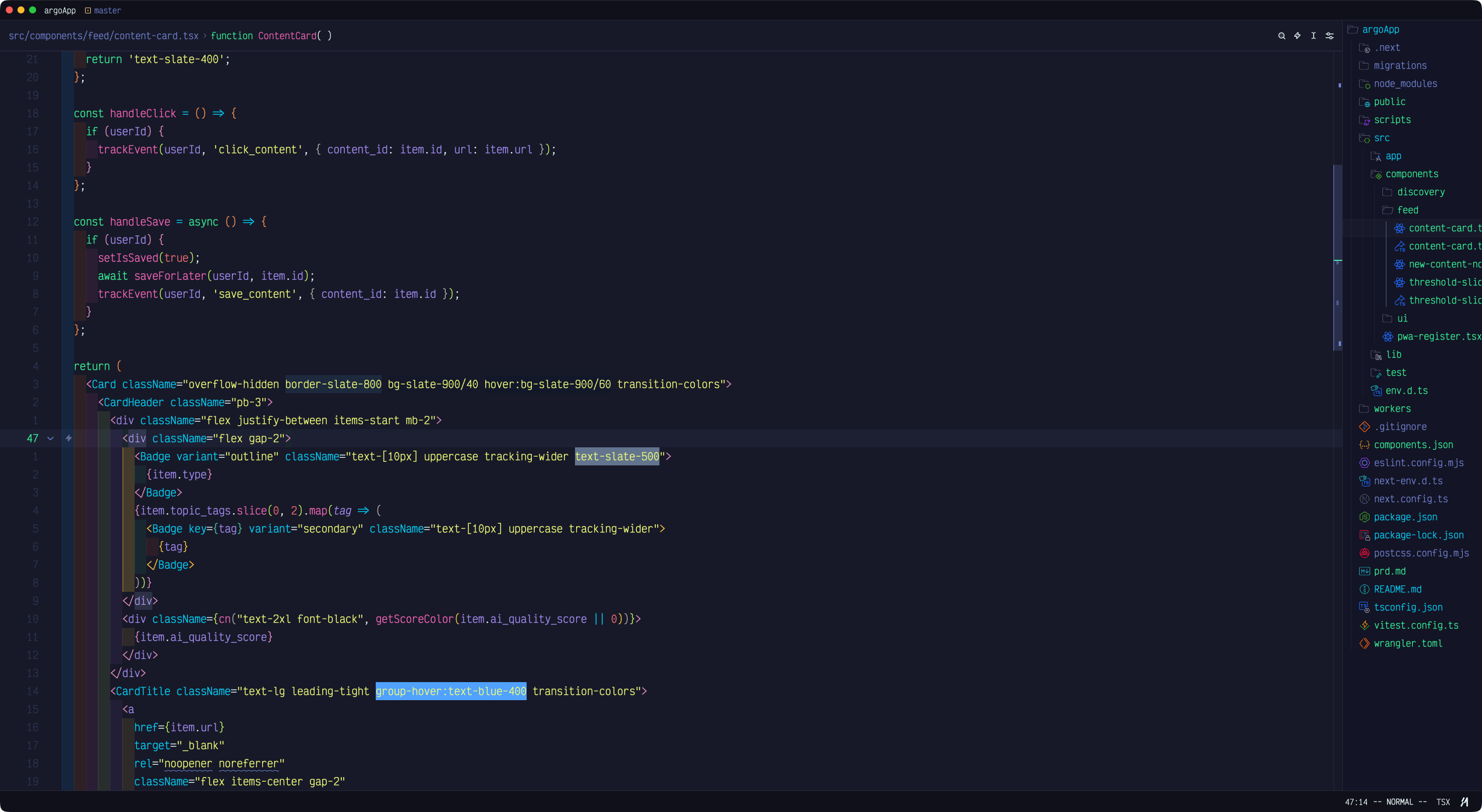Click the selected group-hover:text-blue-400 text
This screenshot has height=812, width=1482.
[x=451, y=691]
